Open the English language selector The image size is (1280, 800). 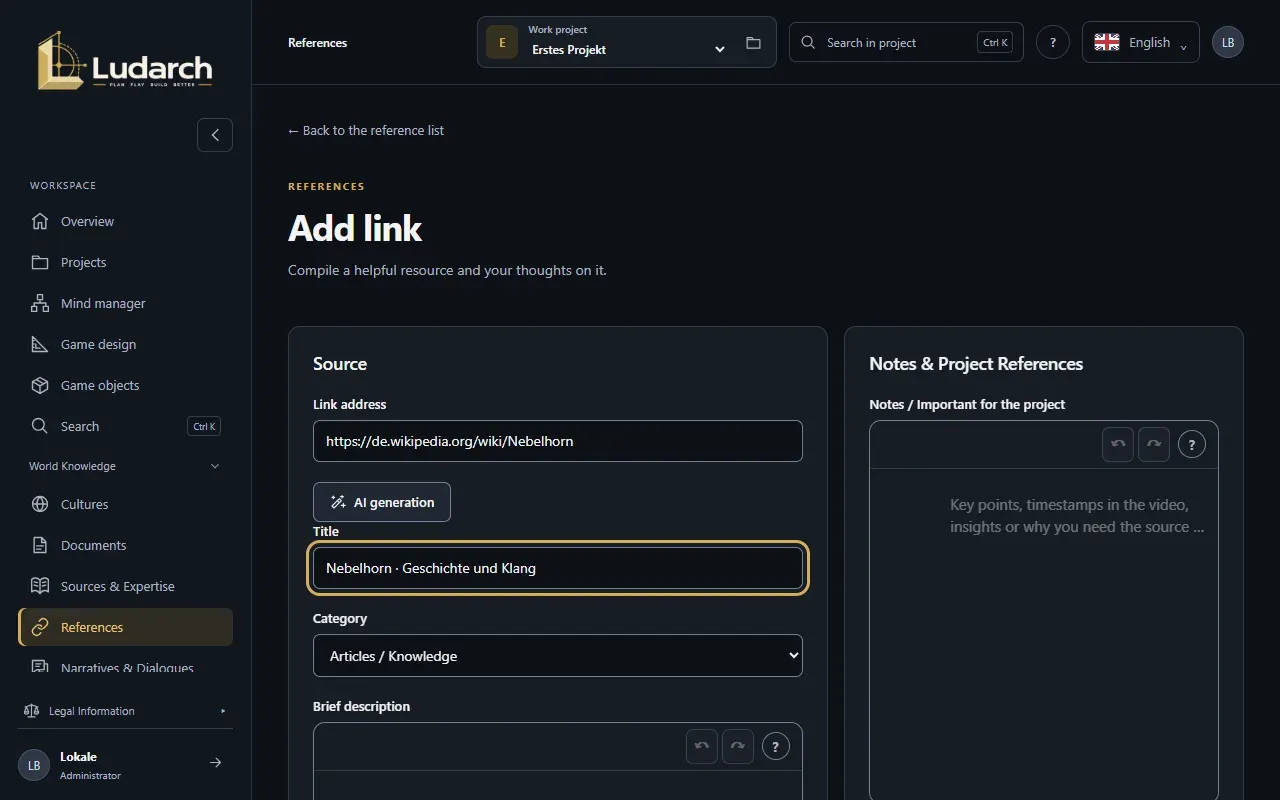pyautogui.click(x=1141, y=42)
